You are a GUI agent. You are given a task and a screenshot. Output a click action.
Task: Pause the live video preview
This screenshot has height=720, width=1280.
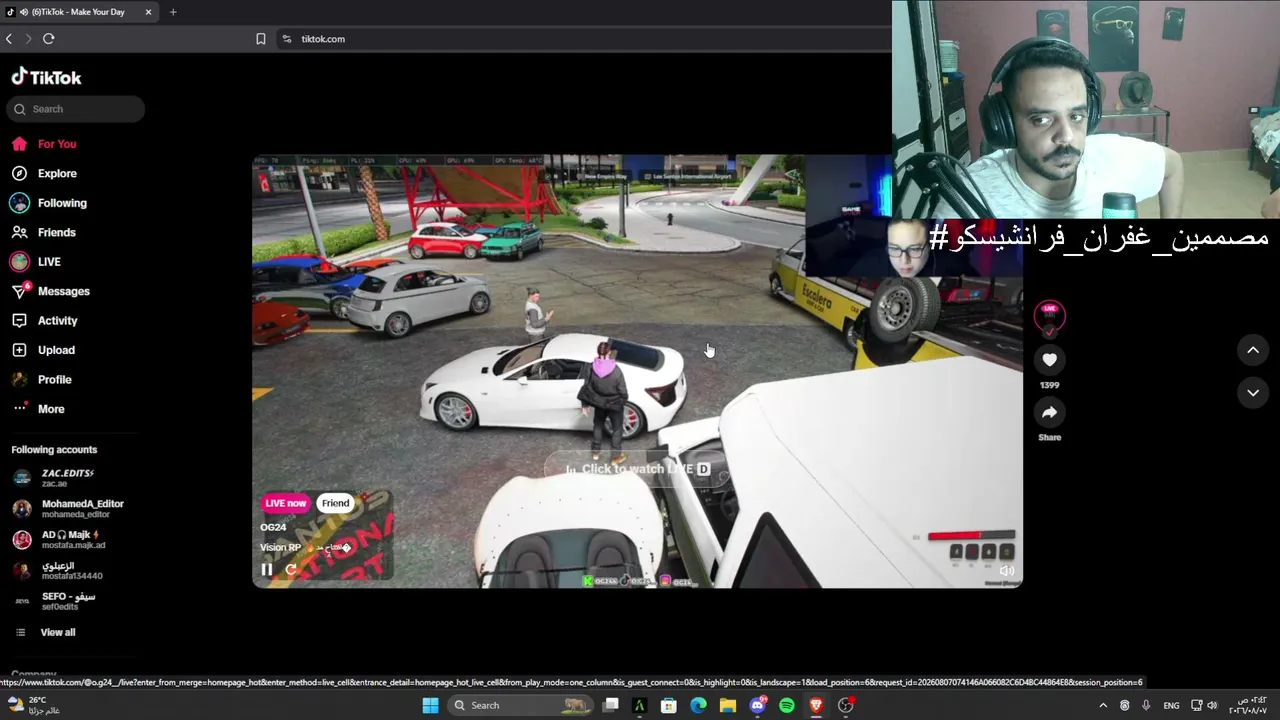point(267,570)
